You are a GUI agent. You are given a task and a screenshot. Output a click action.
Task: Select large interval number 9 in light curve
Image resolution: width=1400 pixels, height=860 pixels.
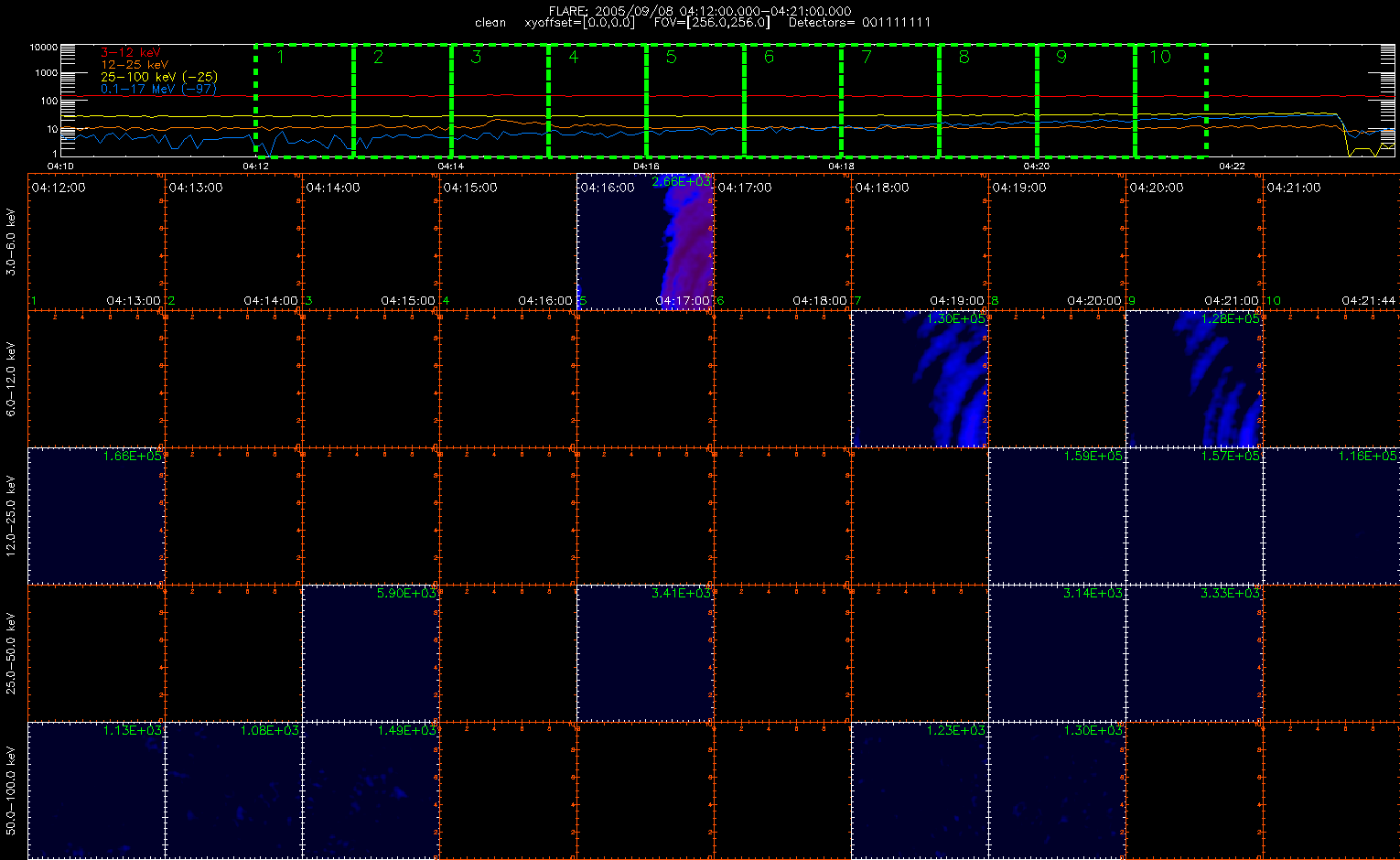tap(1061, 57)
